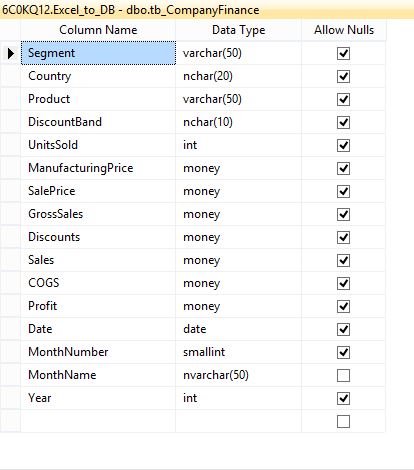Select the Country column name cell

pos(98,76)
